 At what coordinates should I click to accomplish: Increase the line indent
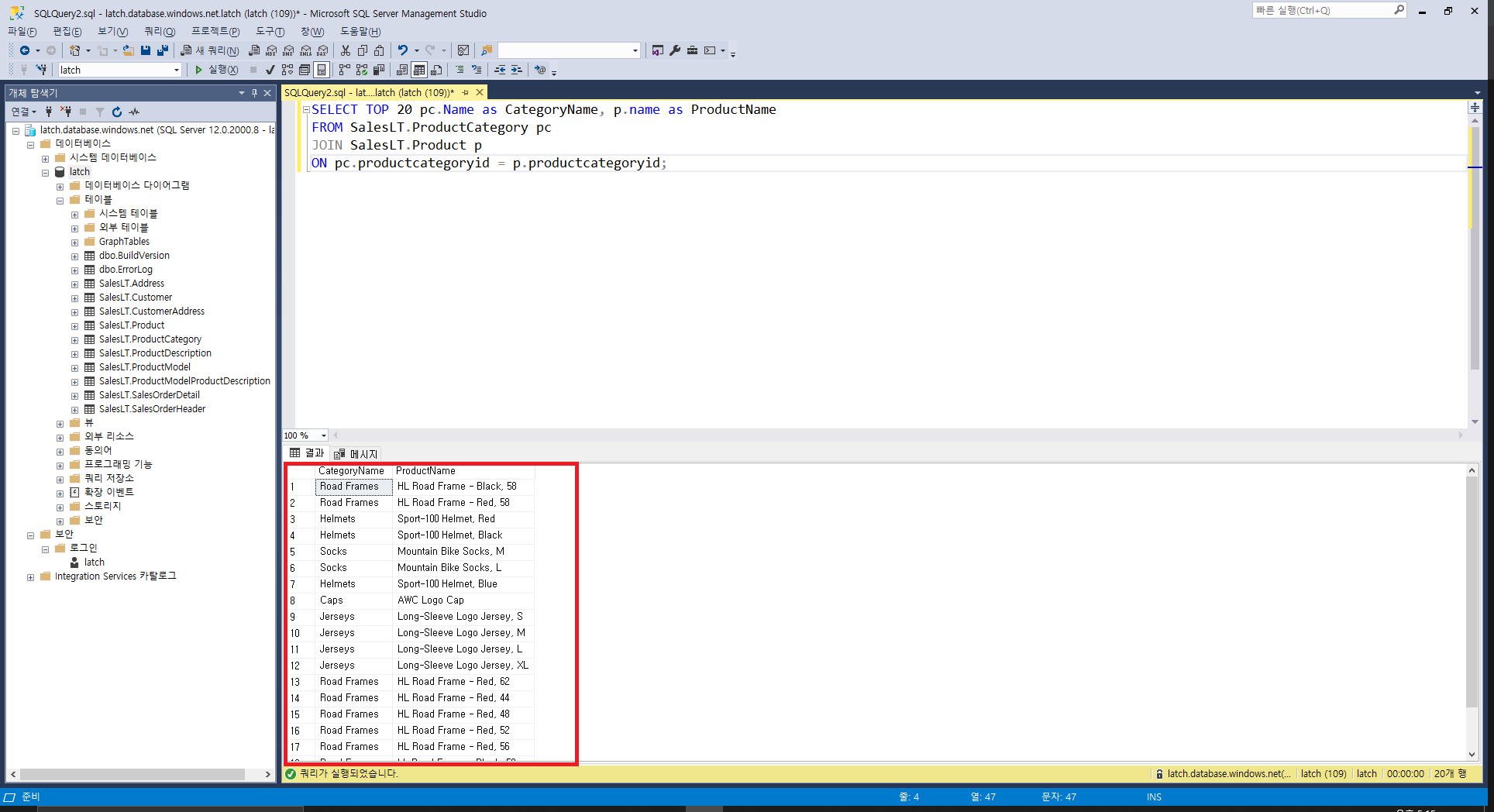516,70
